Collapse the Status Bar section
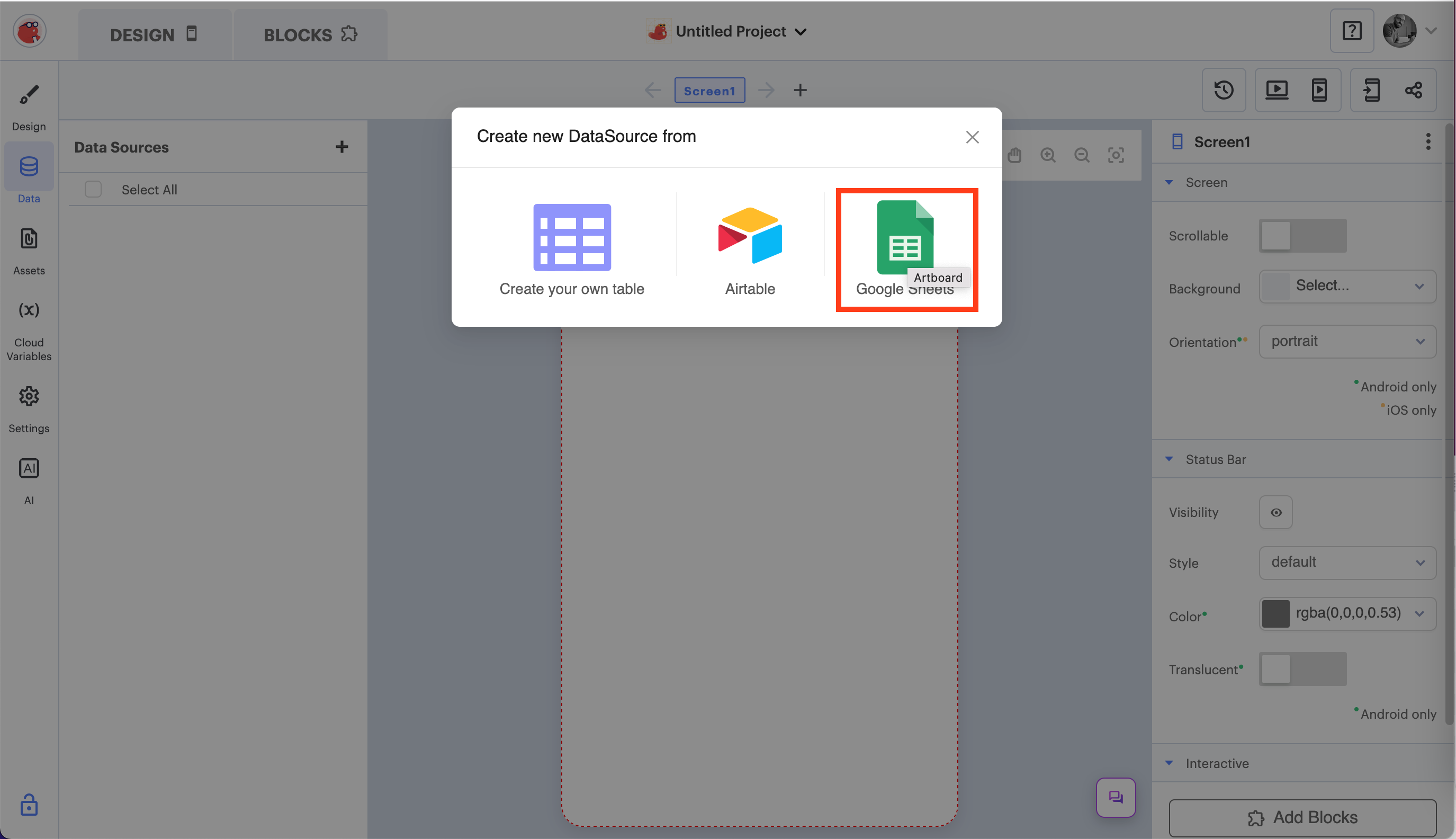Screen dimensions: 1456x839 click(x=1169, y=459)
